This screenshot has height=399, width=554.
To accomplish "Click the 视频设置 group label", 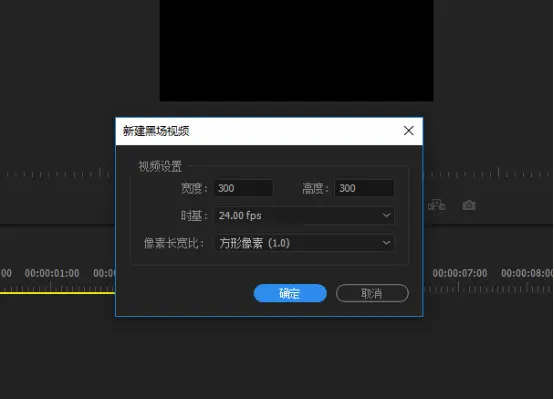I will [160, 166].
